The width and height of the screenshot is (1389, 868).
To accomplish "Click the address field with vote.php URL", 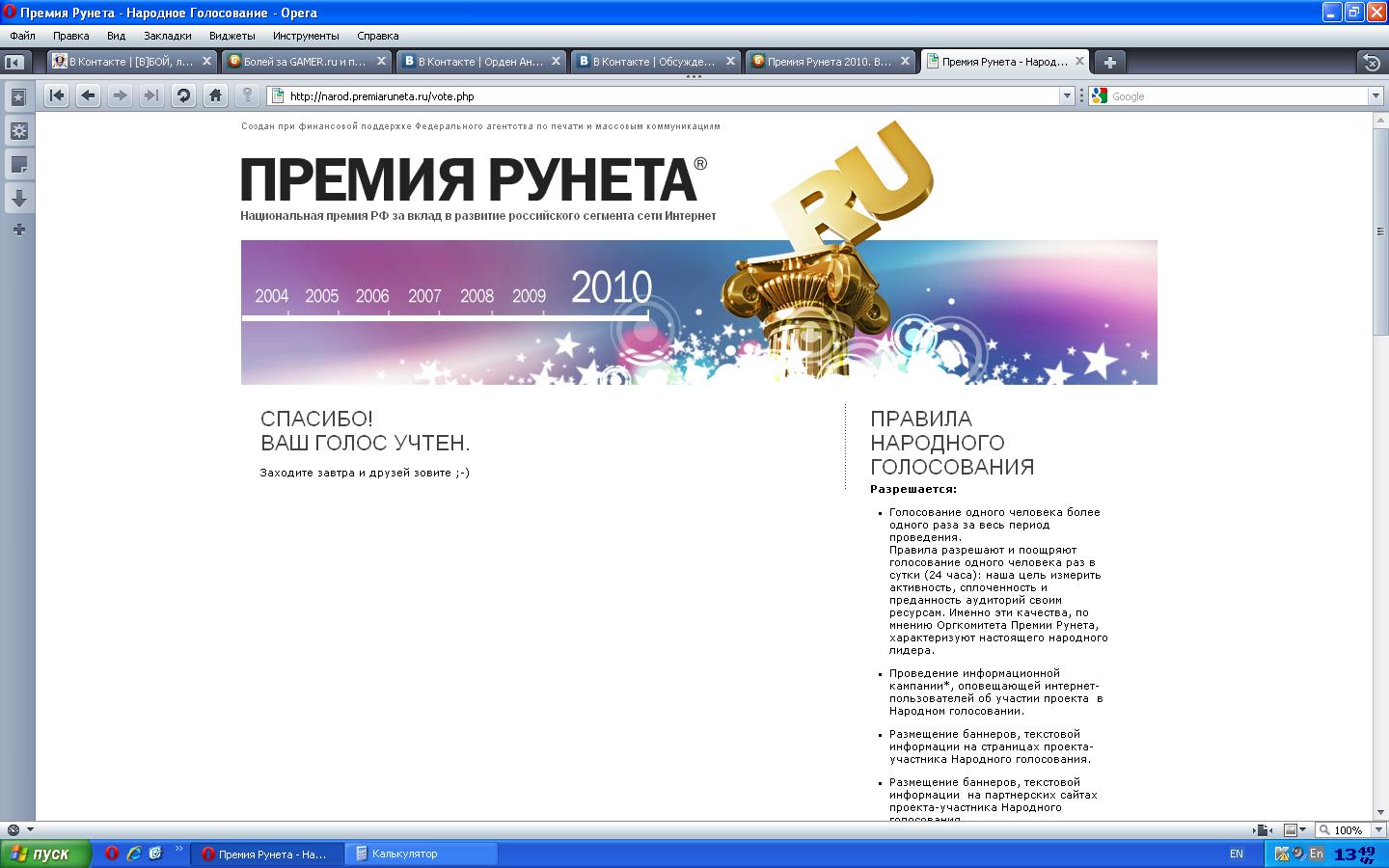I will [x=671, y=96].
